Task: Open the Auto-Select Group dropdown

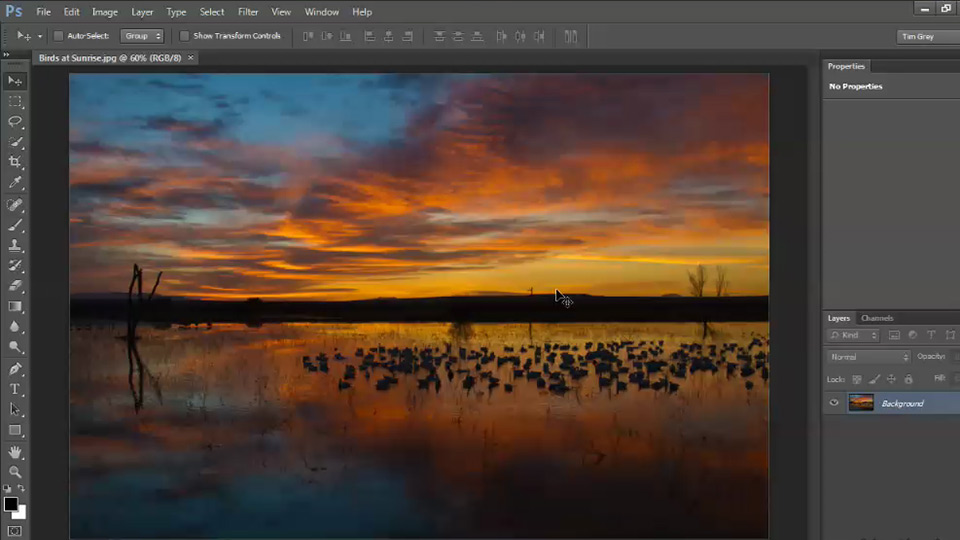Action: coord(142,36)
